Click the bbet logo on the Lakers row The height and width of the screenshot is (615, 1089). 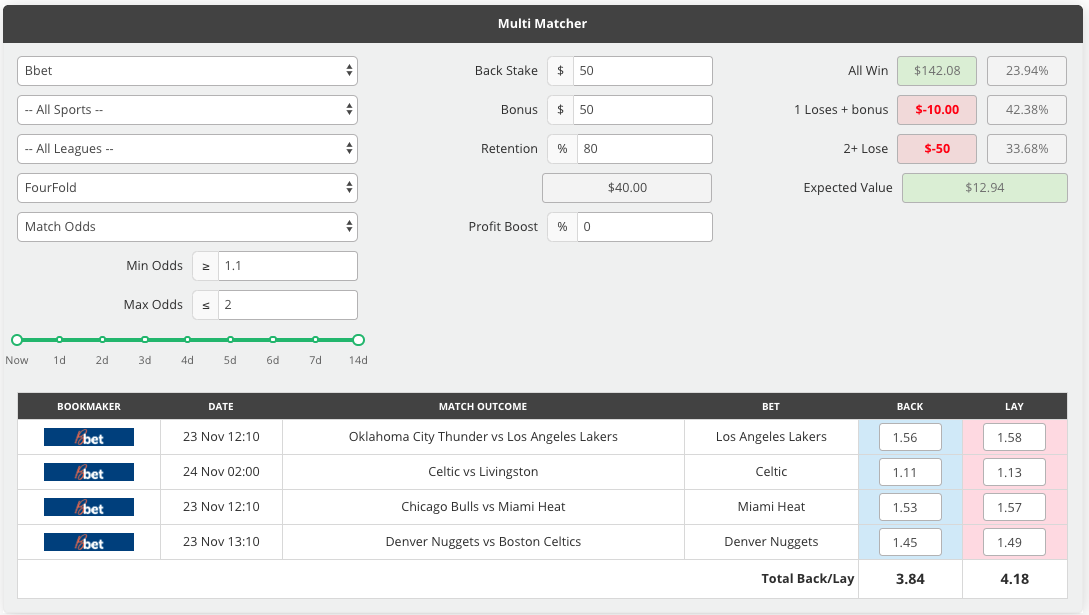89,436
